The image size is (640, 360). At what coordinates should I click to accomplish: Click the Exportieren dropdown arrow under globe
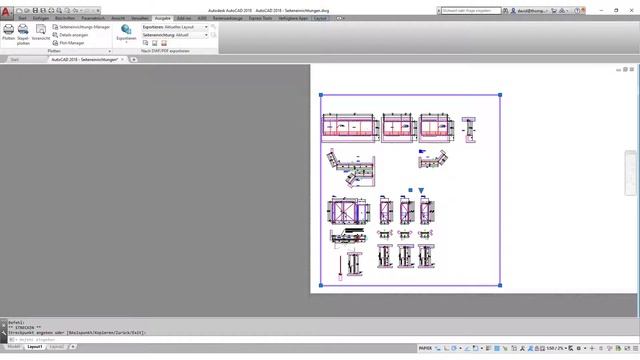click(126, 42)
